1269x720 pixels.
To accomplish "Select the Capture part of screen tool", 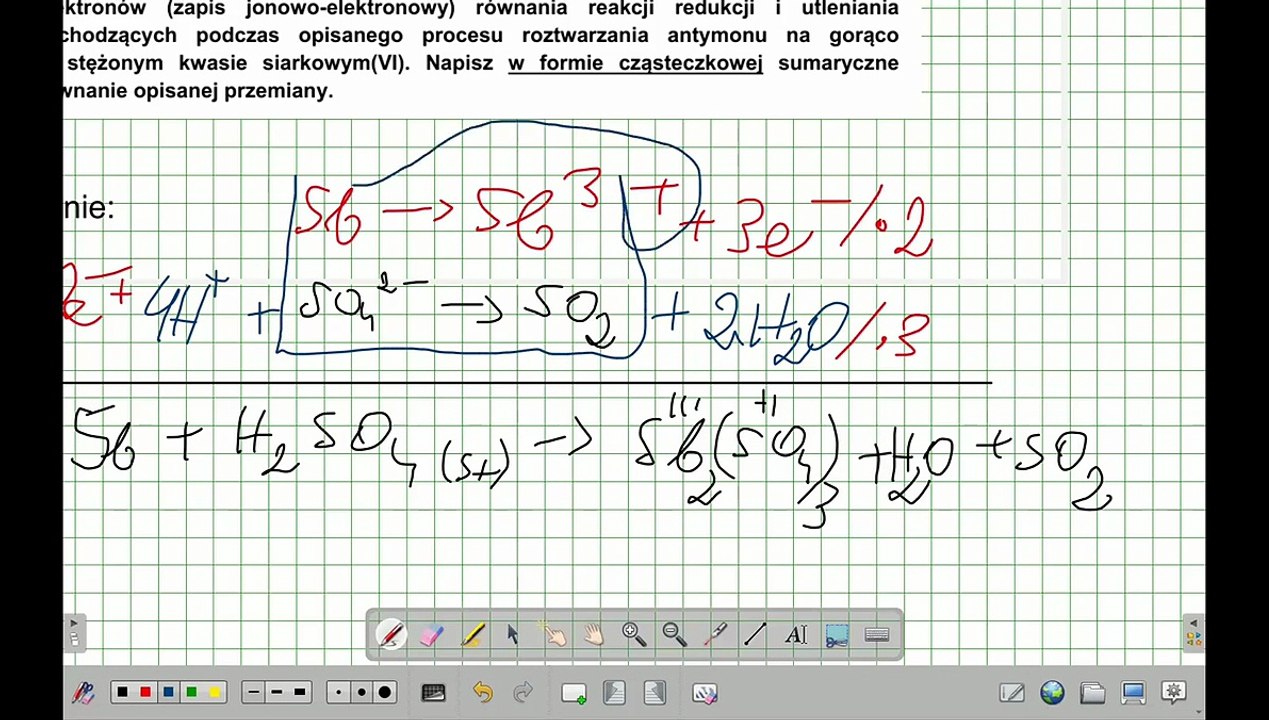I will [x=837, y=634].
